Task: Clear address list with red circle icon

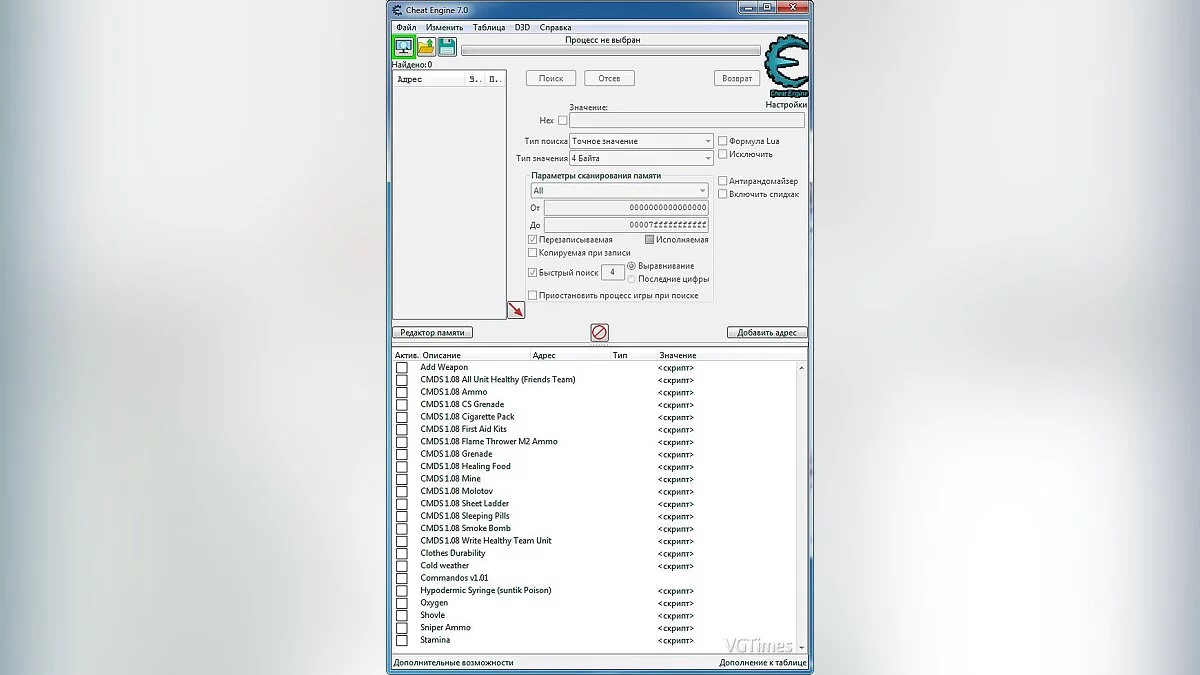Action: click(599, 332)
